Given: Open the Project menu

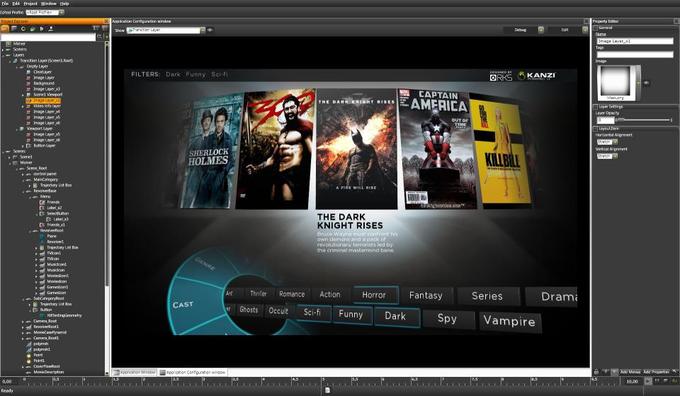Looking at the screenshot, I should (31, 3).
